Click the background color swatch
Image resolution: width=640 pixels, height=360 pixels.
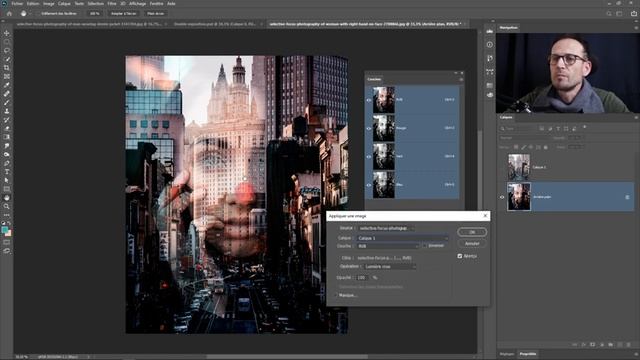coord(9,234)
